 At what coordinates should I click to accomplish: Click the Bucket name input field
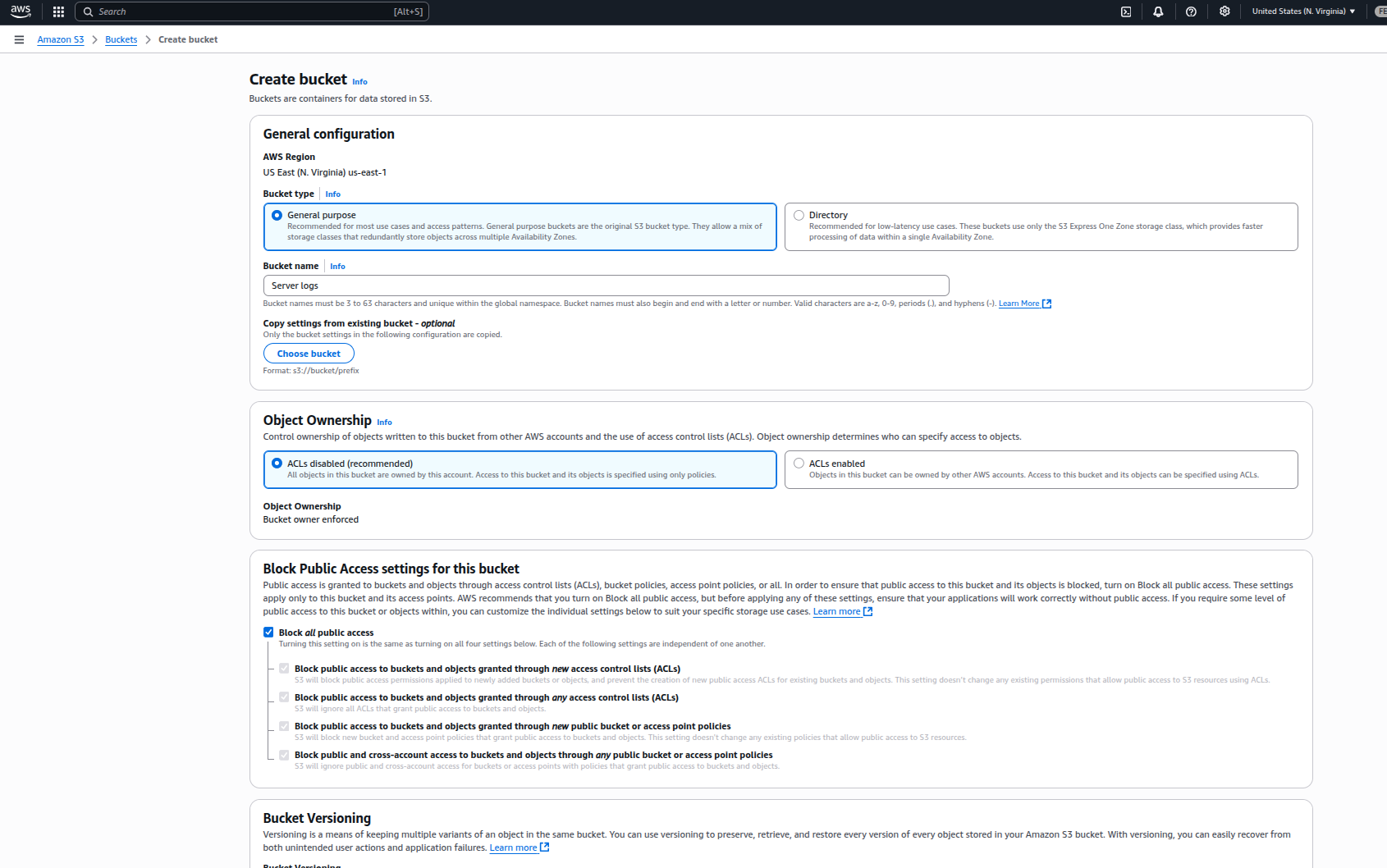(606, 286)
